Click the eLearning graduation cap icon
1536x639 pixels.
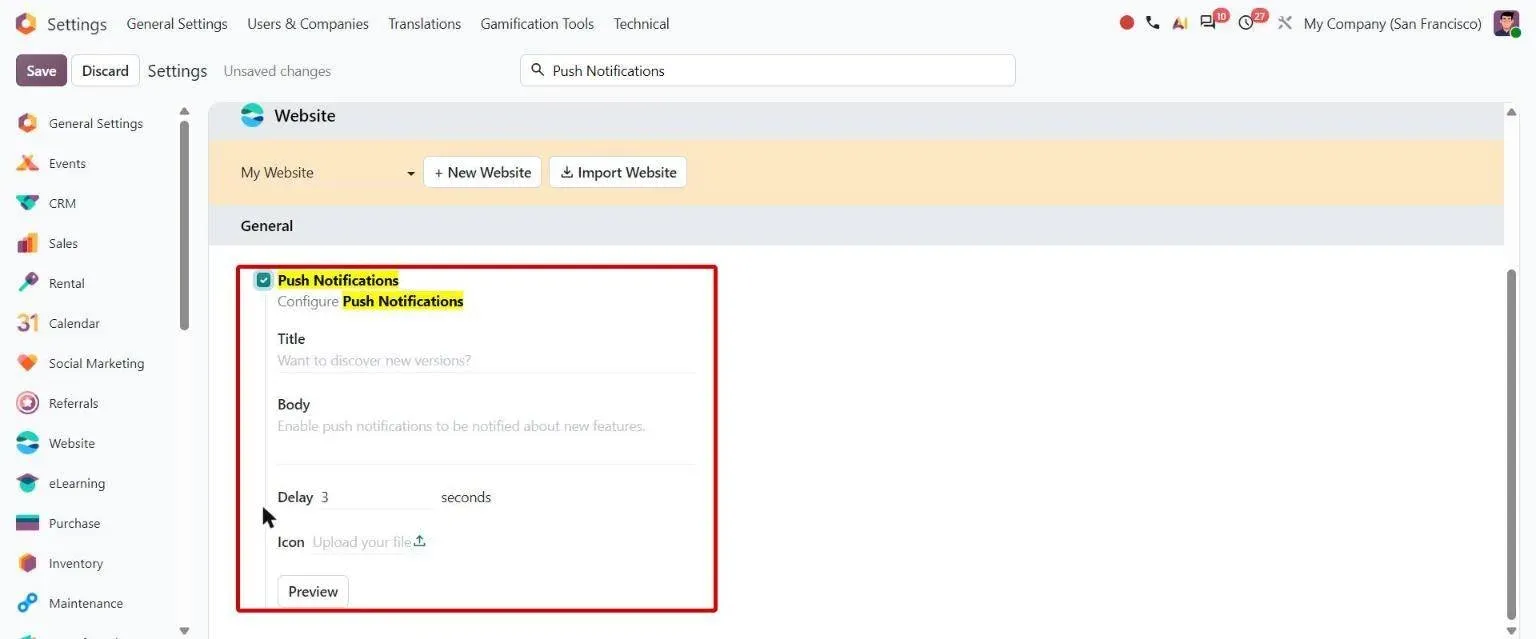[28, 483]
